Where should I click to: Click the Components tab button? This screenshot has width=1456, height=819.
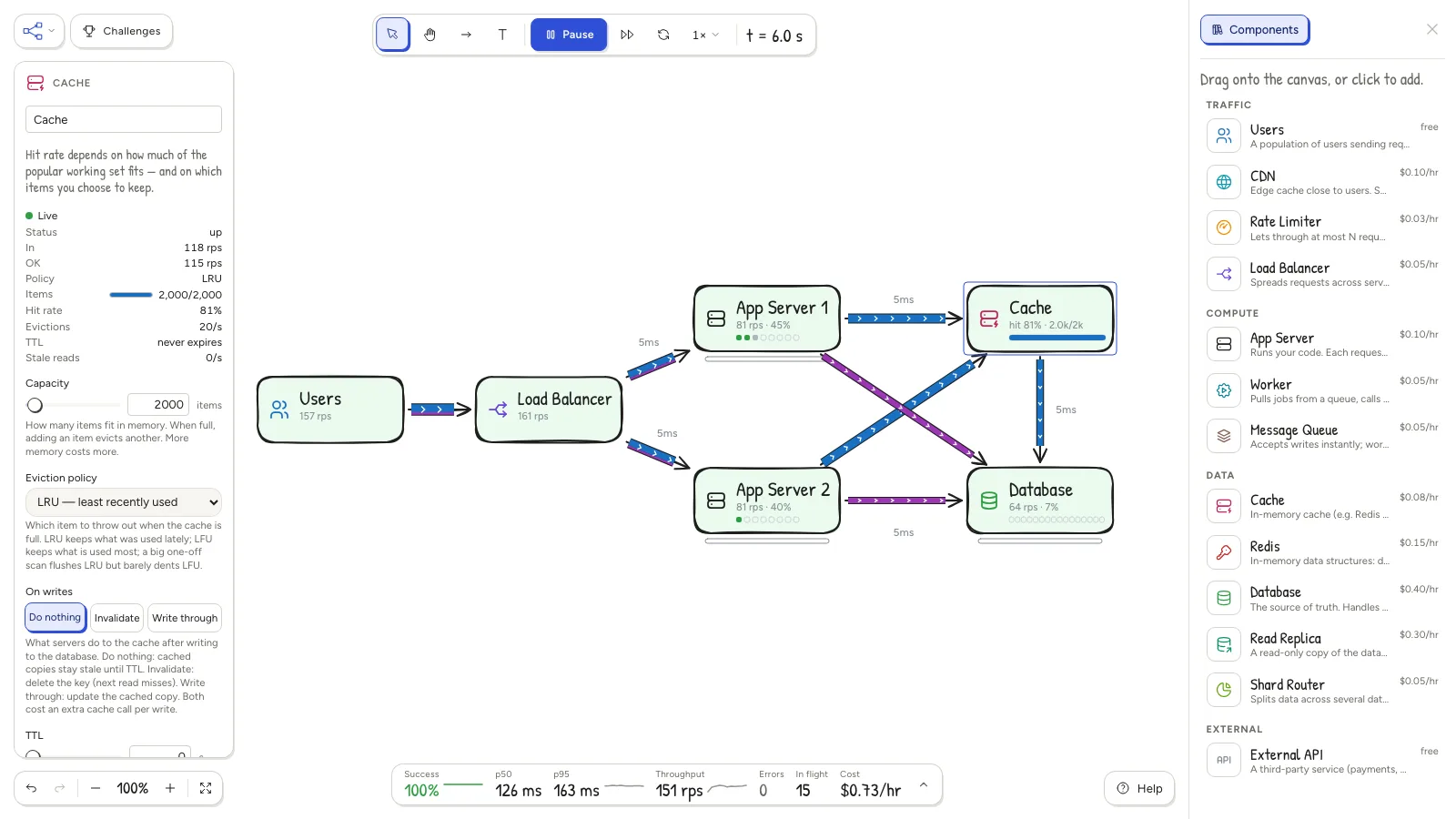(1255, 30)
